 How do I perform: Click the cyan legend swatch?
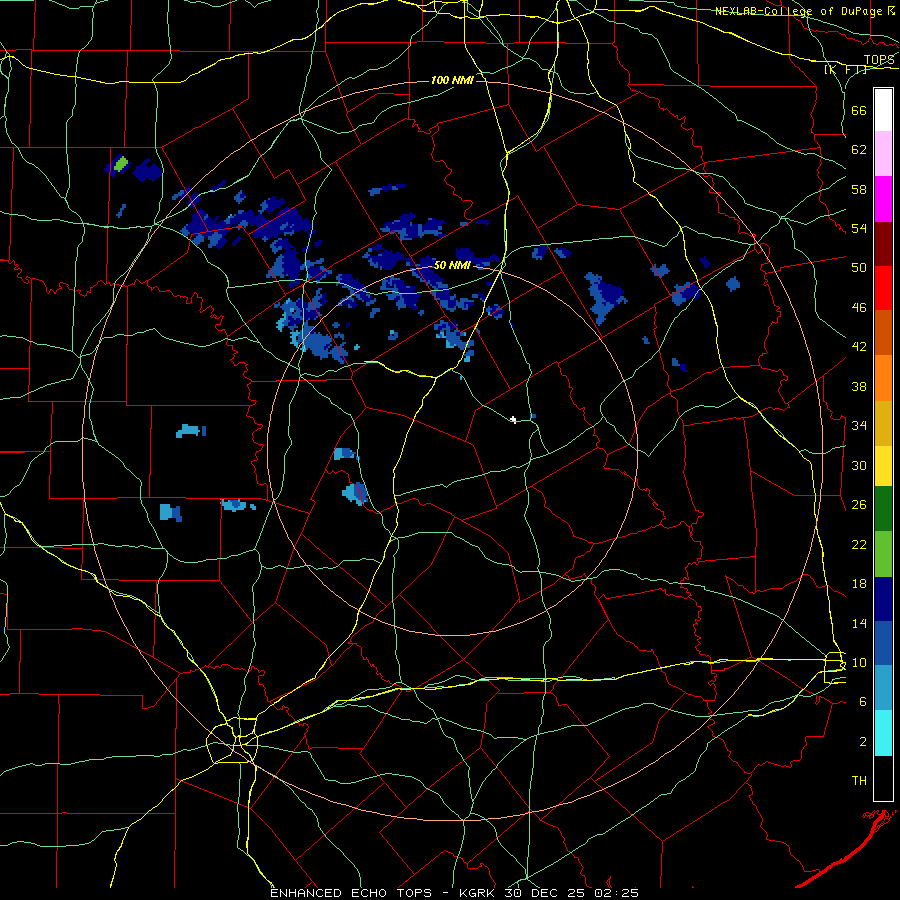883,733
